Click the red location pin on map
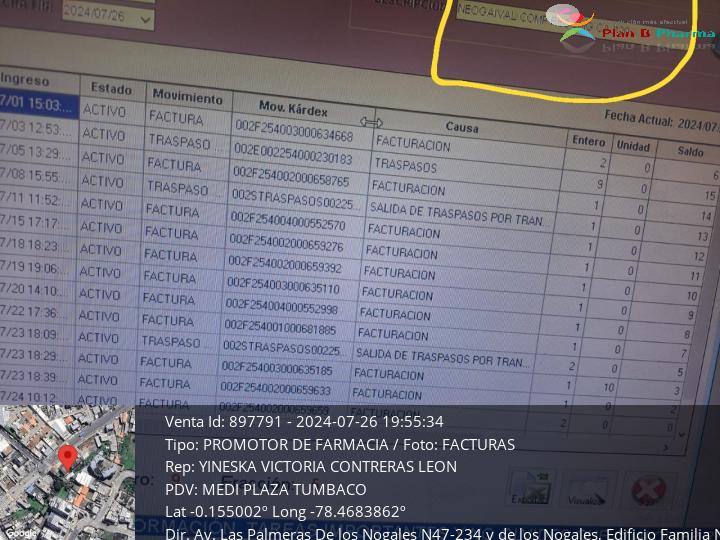 (x=68, y=457)
